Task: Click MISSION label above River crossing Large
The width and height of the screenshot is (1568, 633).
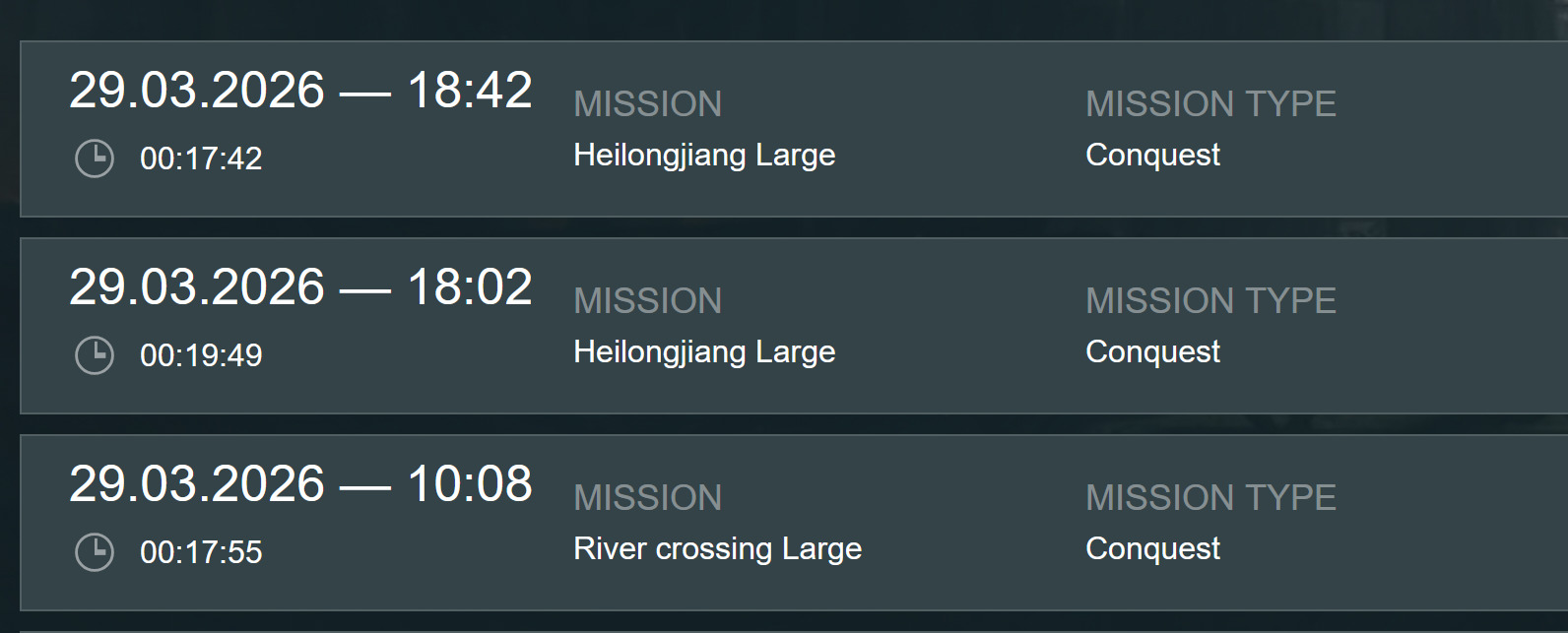Action: point(647,498)
